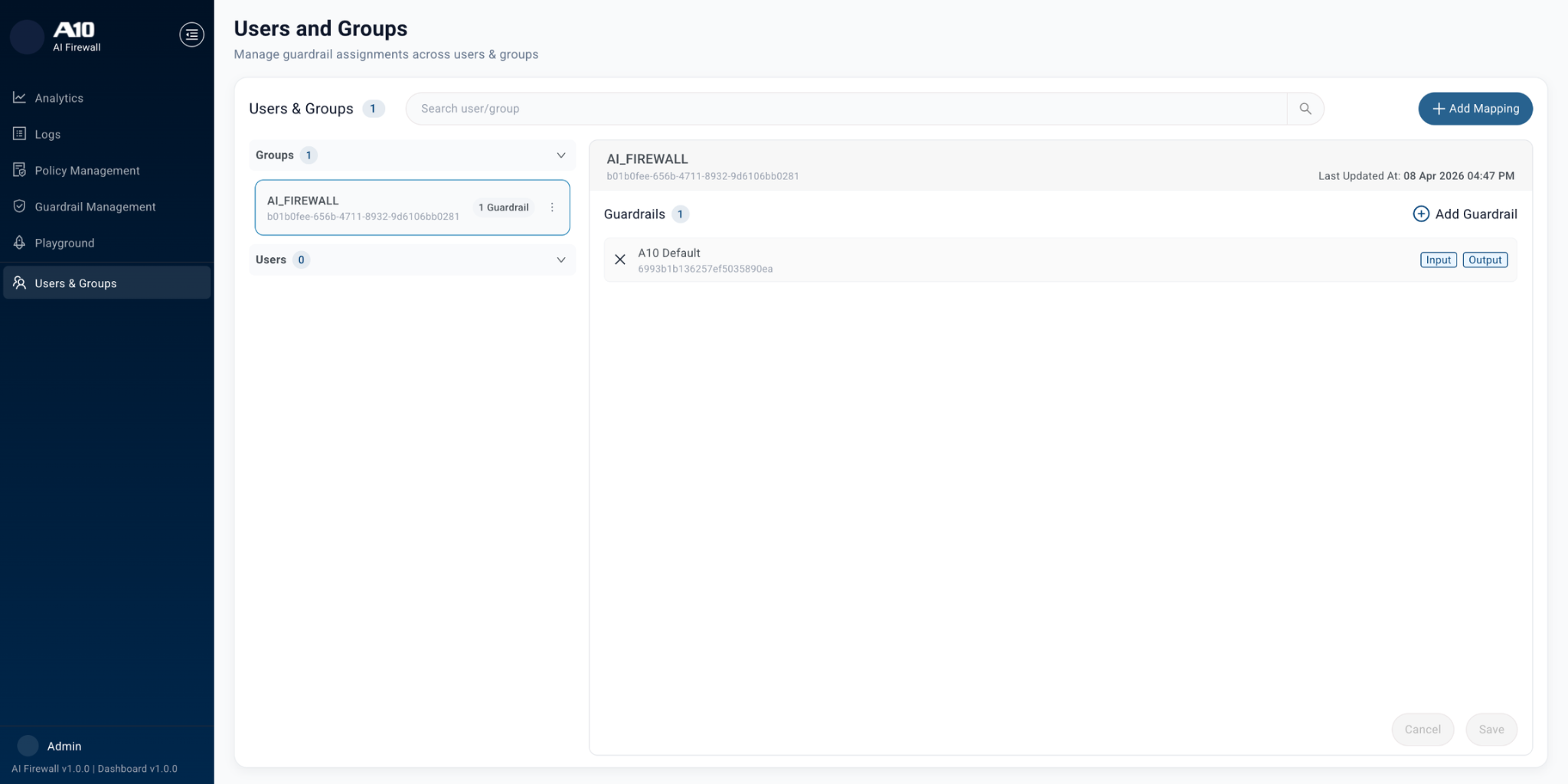Click the search magnifier icon

[1305, 109]
